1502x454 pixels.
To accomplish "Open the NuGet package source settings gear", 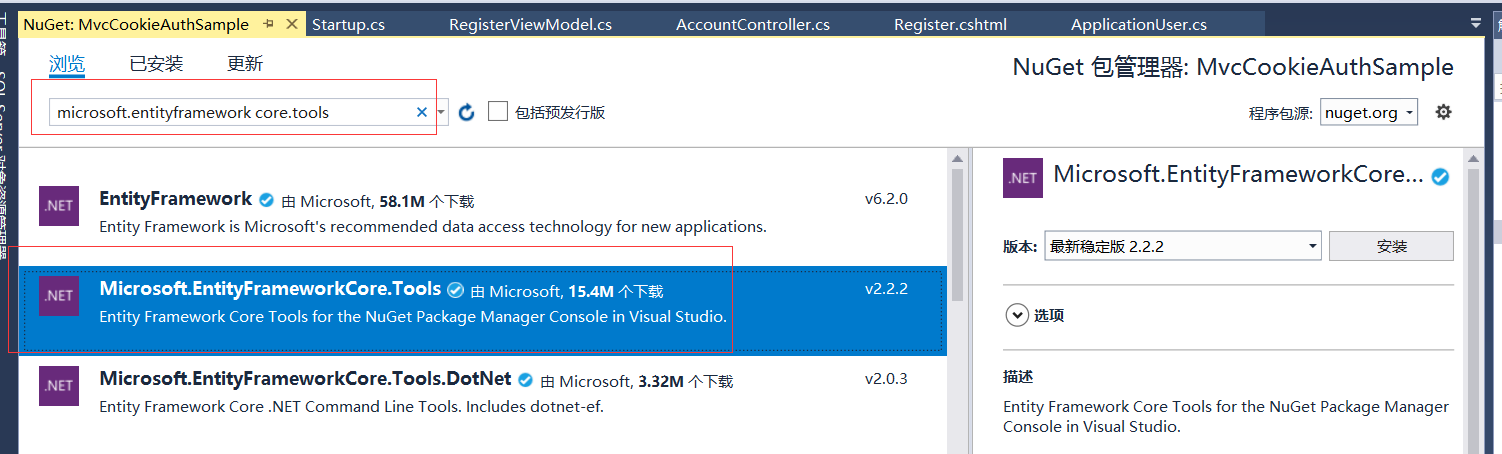I will 1443,112.
